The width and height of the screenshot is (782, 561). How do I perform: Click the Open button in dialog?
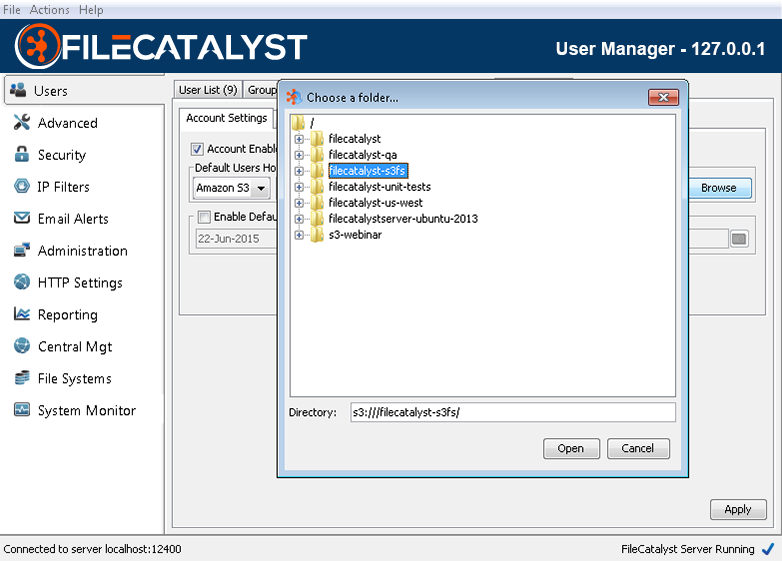click(x=571, y=448)
